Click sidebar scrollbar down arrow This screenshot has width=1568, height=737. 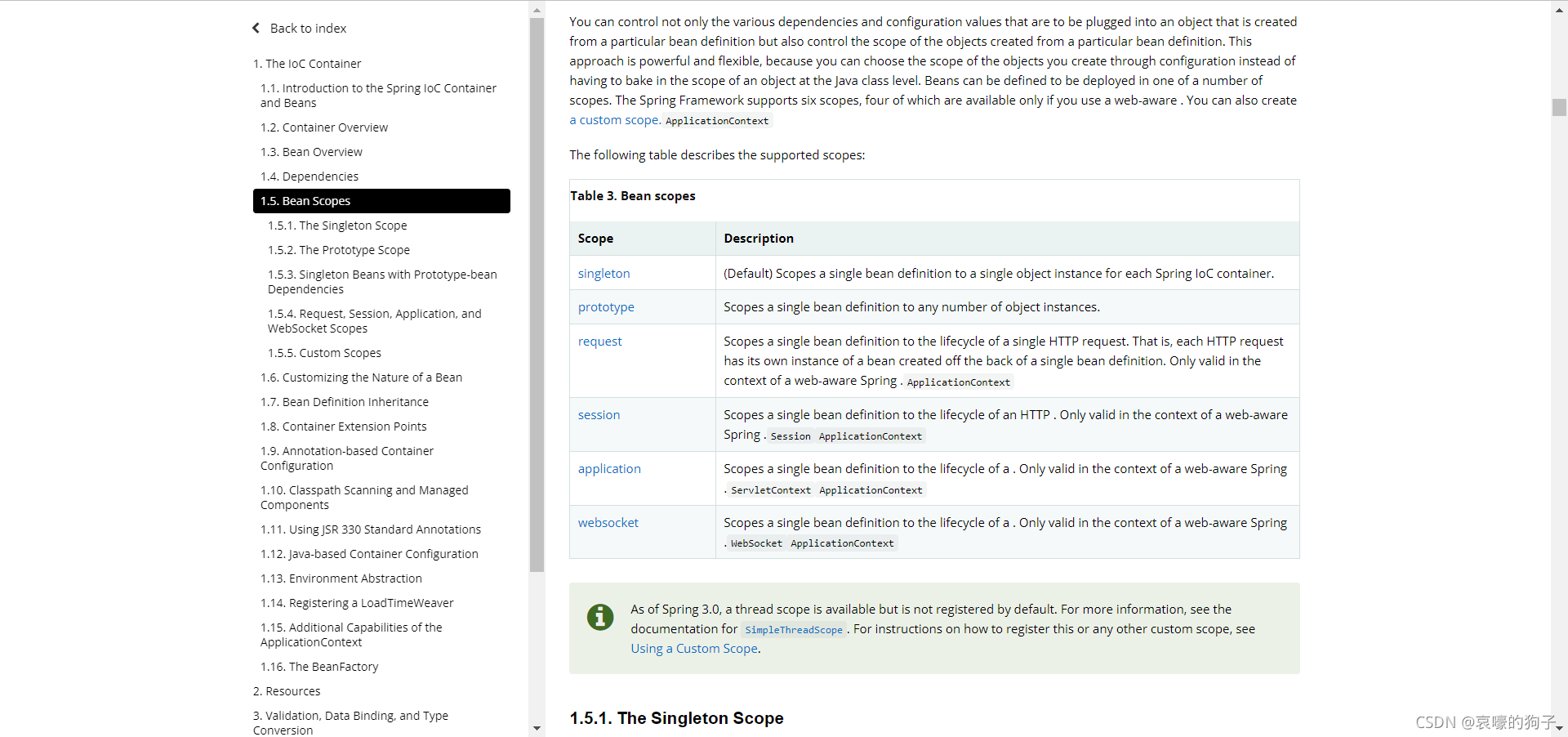[x=537, y=728]
